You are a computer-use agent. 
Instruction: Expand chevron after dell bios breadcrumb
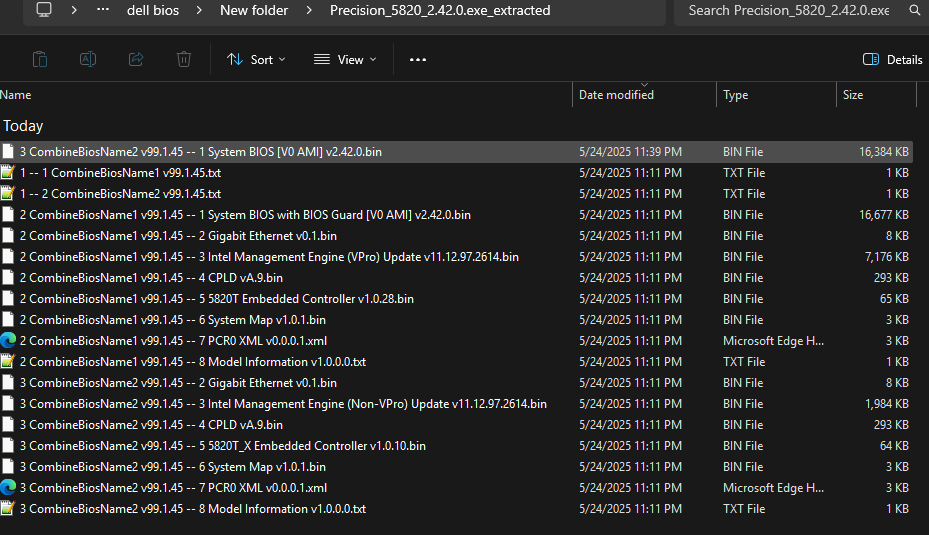coord(199,10)
